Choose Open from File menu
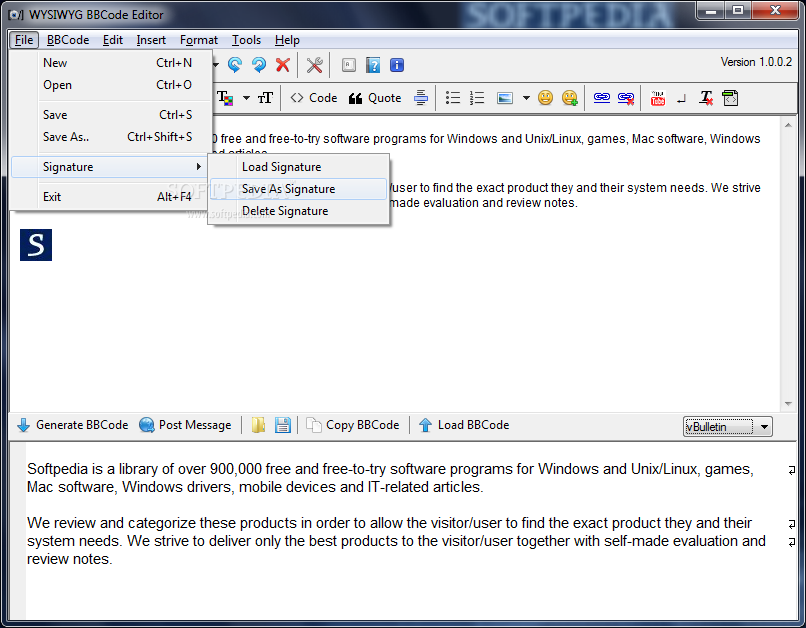 tap(111, 85)
